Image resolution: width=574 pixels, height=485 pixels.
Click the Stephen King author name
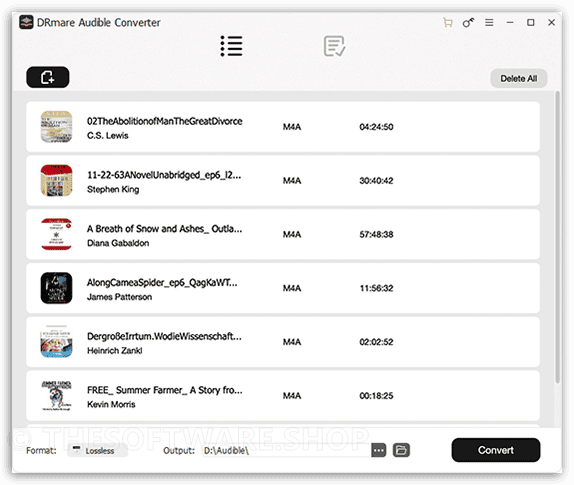(x=113, y=189)
